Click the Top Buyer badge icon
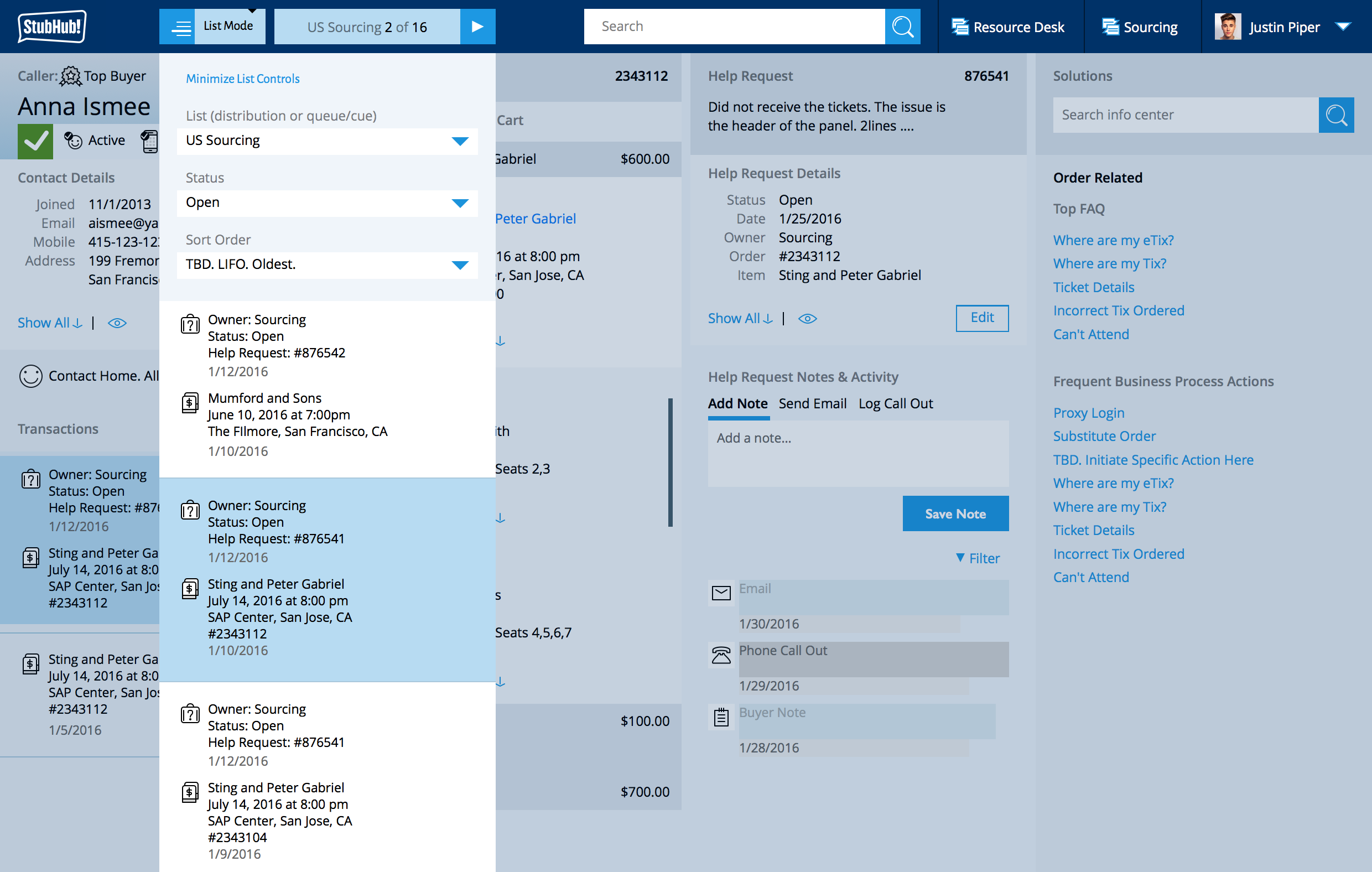The width and height of the screenshot is (1372, 872). (71, 76)
